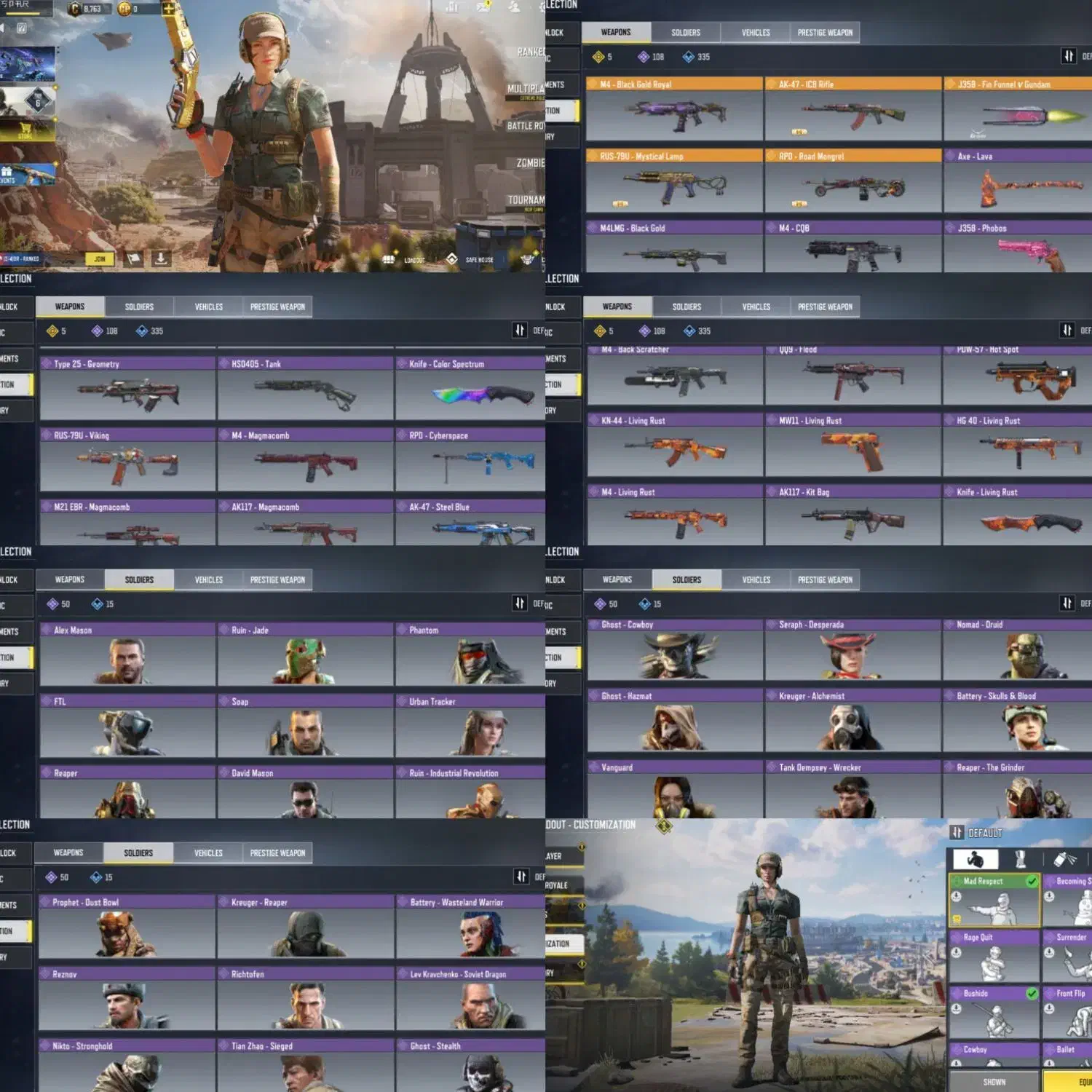
Task: Toggle the SHOWN button
Action: [994, 1082]
